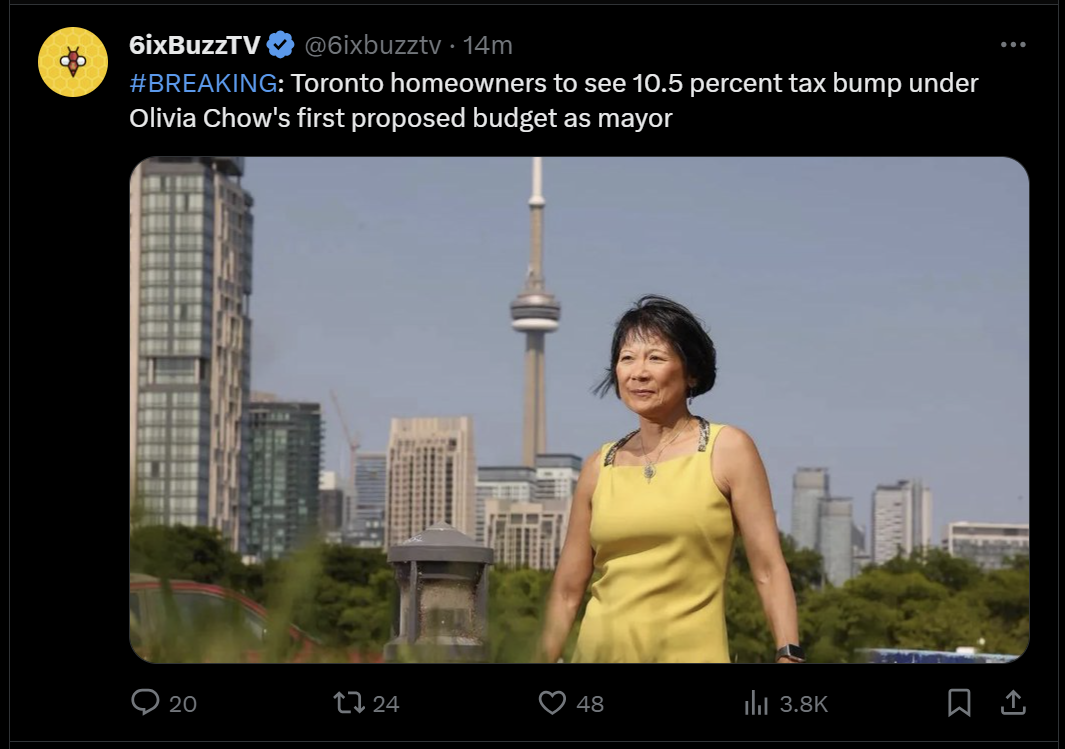The image size is (1065, 749).
Task: Click the tweet text about Olivia Chow's budget
Action: pyautogui.click(x=554, y=101)
